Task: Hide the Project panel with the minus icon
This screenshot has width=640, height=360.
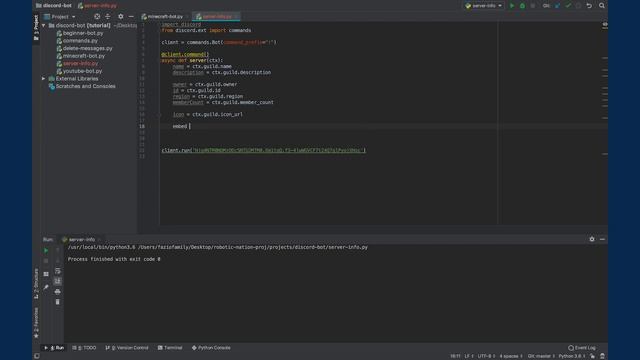Action: click(131, 17)
